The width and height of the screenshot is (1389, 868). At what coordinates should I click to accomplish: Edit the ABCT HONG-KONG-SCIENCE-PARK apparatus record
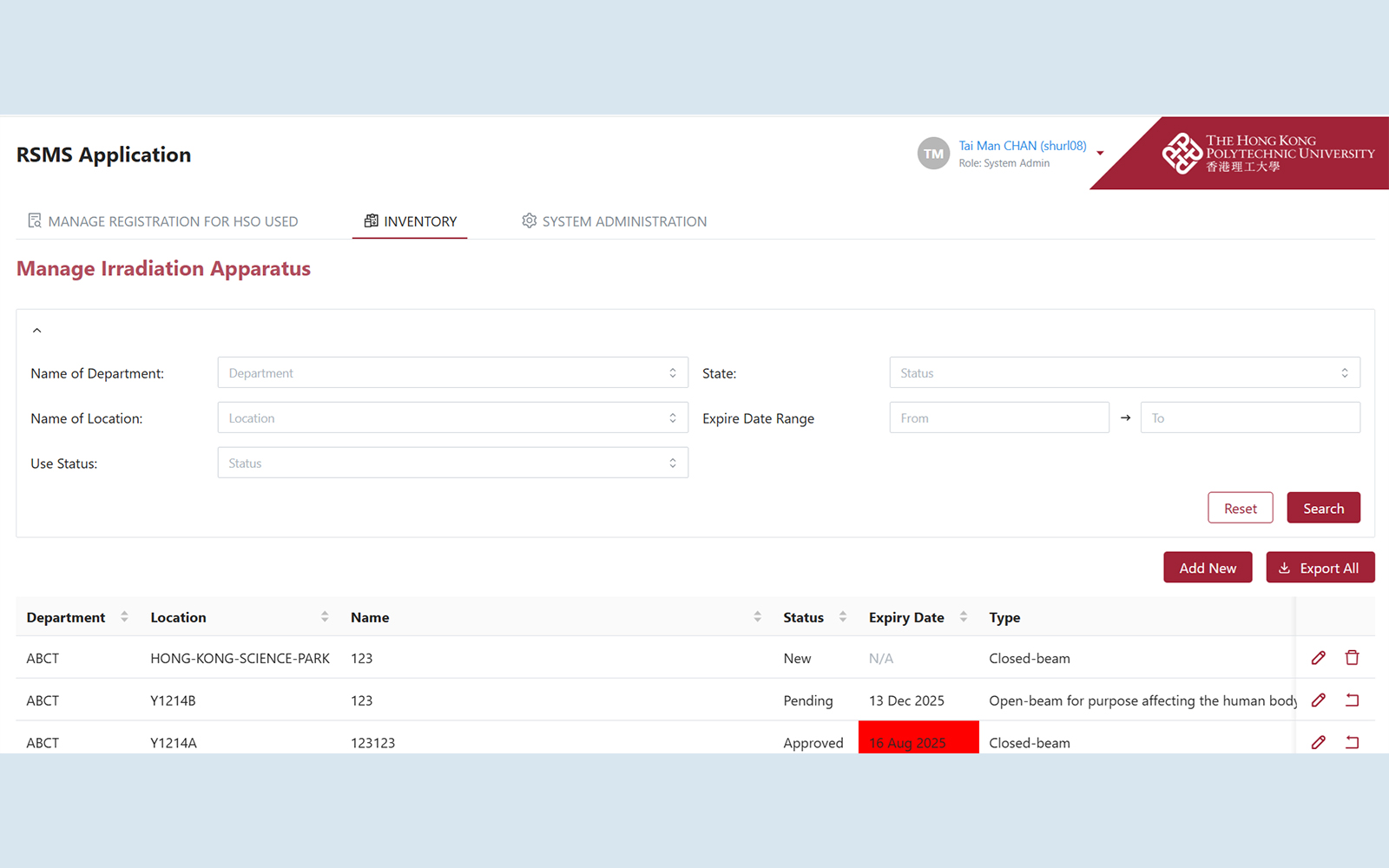tap(1319, 658)
